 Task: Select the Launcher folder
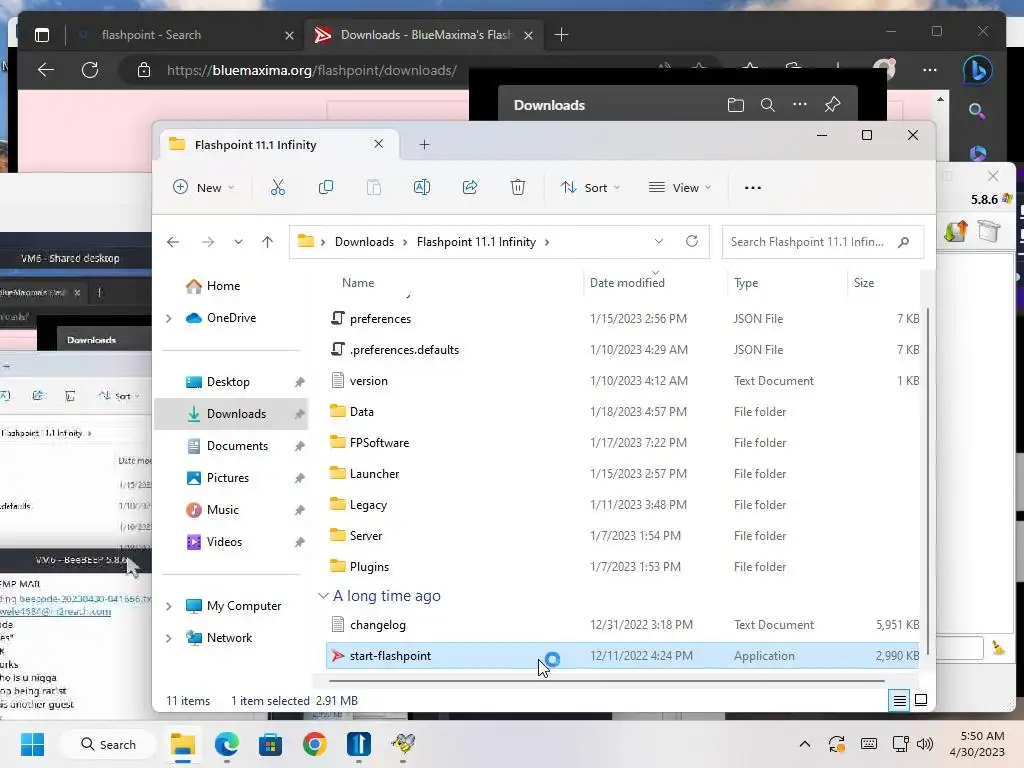tap(622, 474)
